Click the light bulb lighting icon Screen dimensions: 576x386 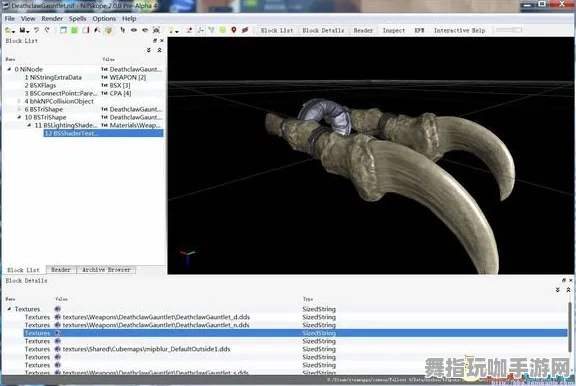[x=172, y=30]
